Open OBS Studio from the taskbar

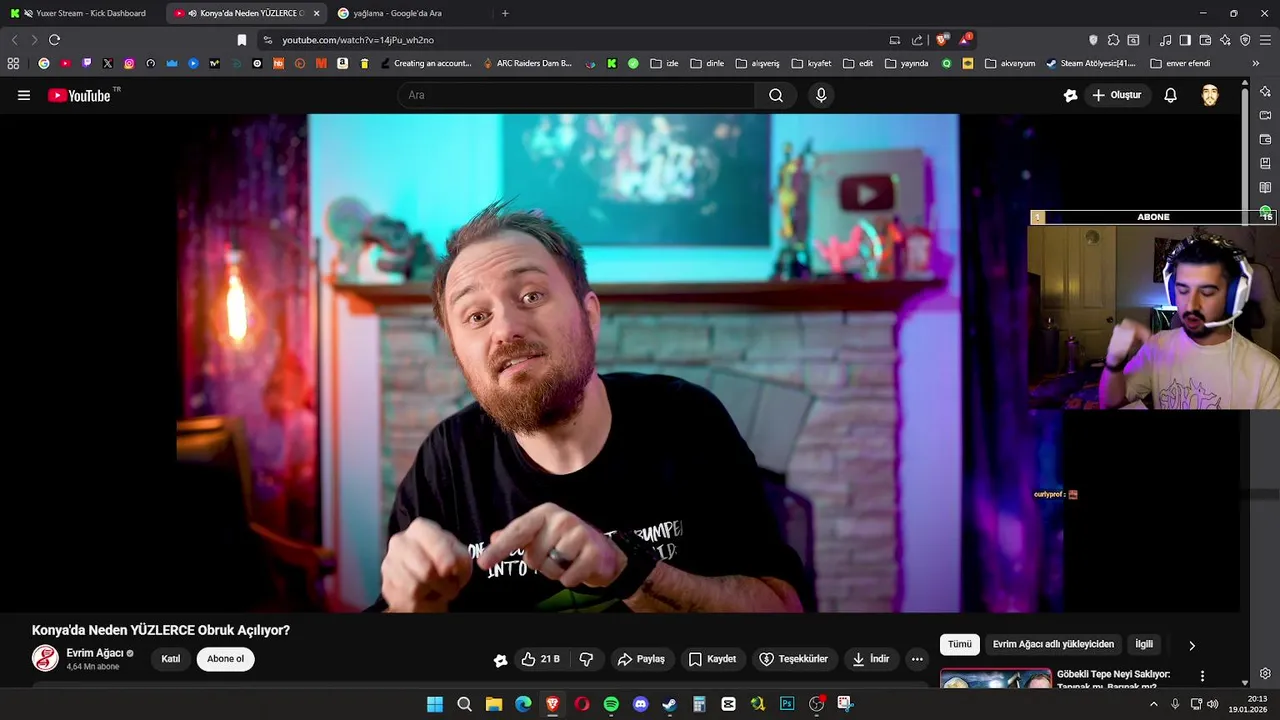click(x=817, y=704)
